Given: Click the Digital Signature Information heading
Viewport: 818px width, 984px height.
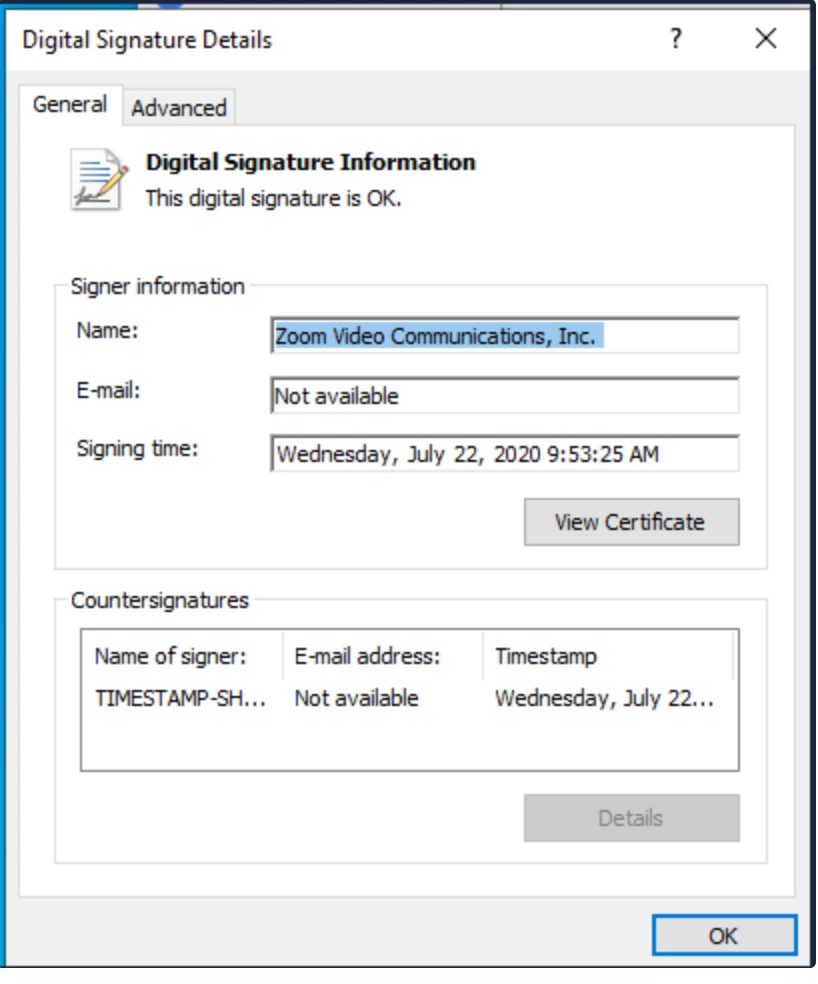Looking at the screenshot, I should coord(311,162).
